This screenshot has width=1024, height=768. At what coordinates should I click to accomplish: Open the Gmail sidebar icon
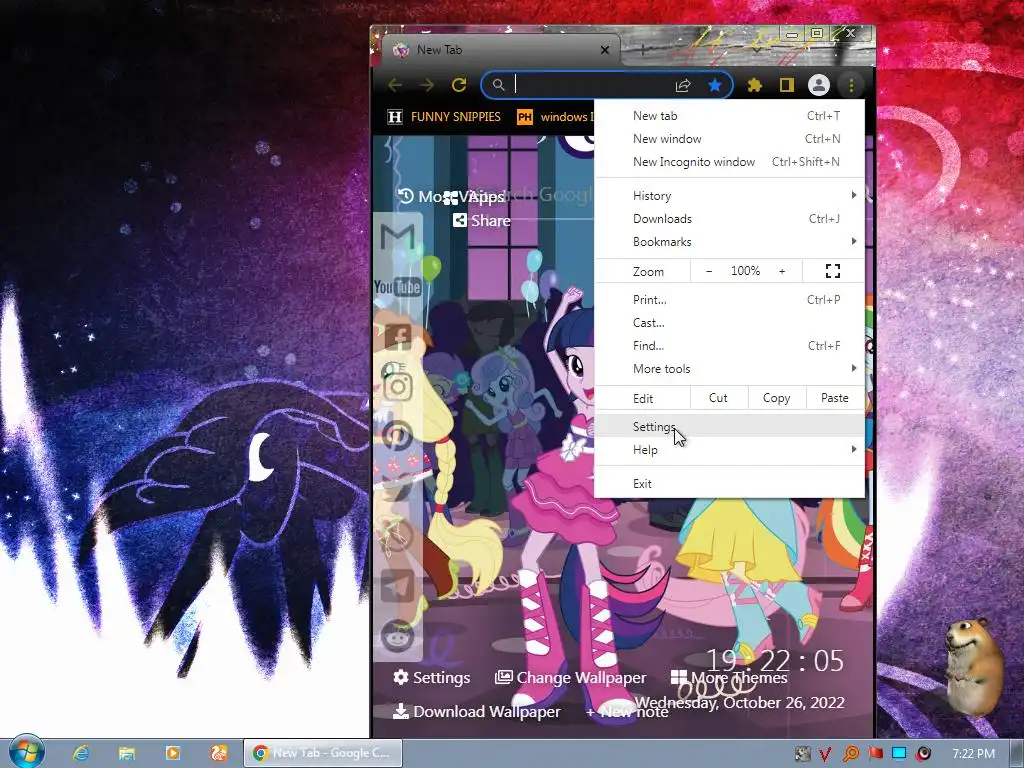pyautogui.click(x=398, y=236)
